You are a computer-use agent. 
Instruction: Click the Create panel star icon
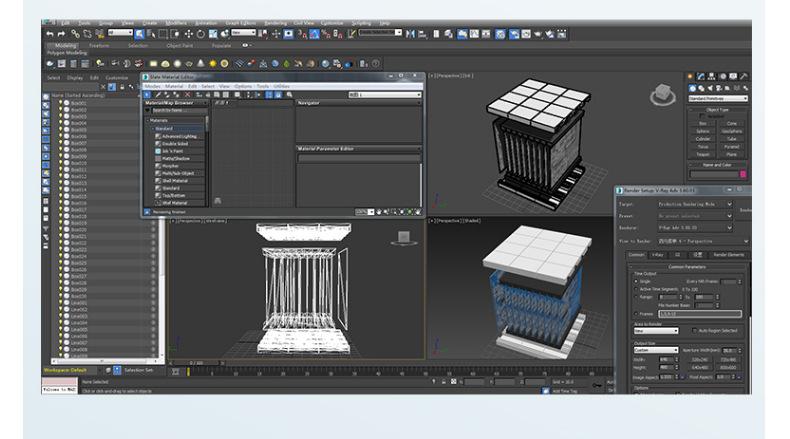point(692,76)
